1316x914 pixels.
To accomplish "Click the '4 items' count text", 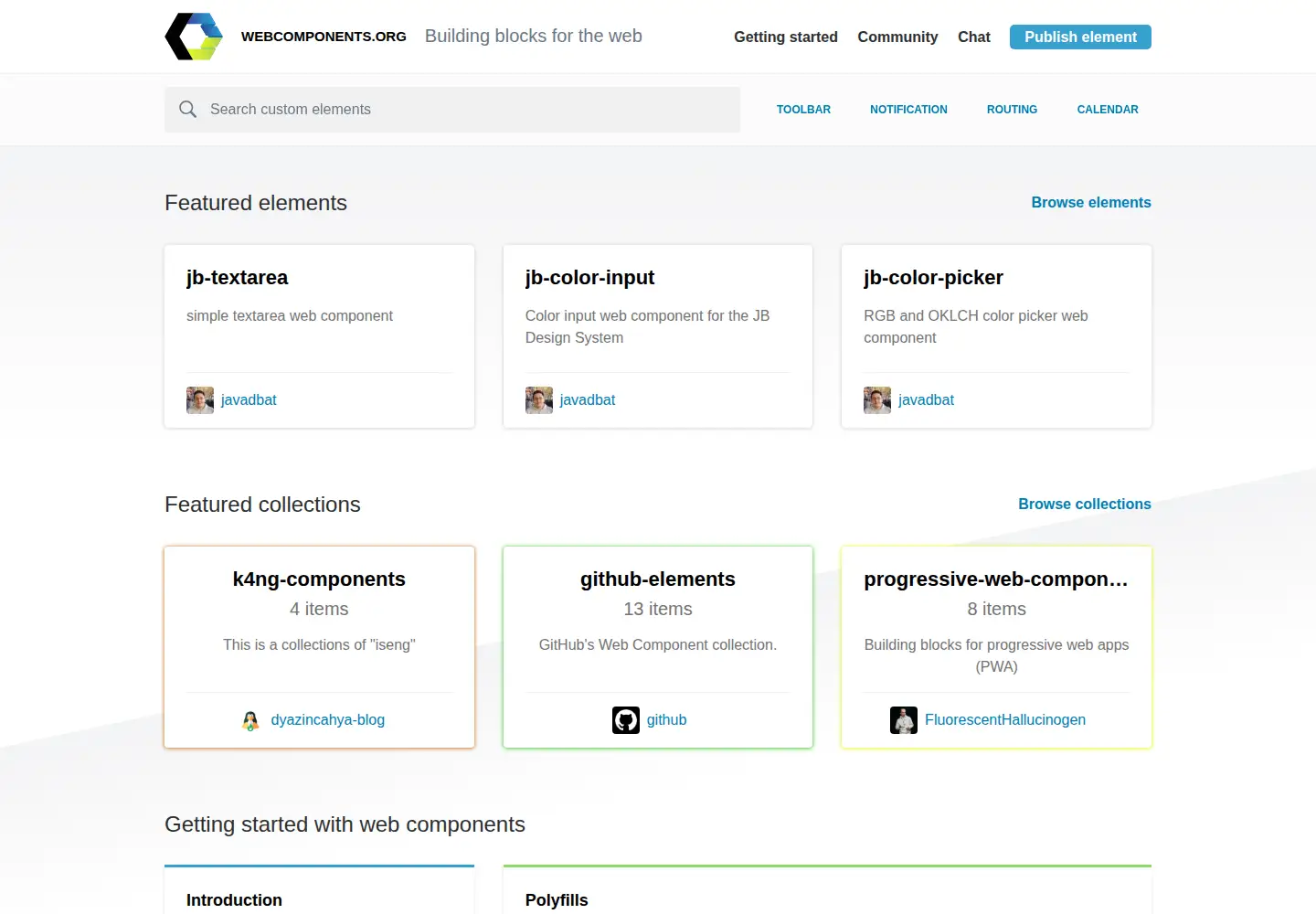I will [x=319, y=610].
